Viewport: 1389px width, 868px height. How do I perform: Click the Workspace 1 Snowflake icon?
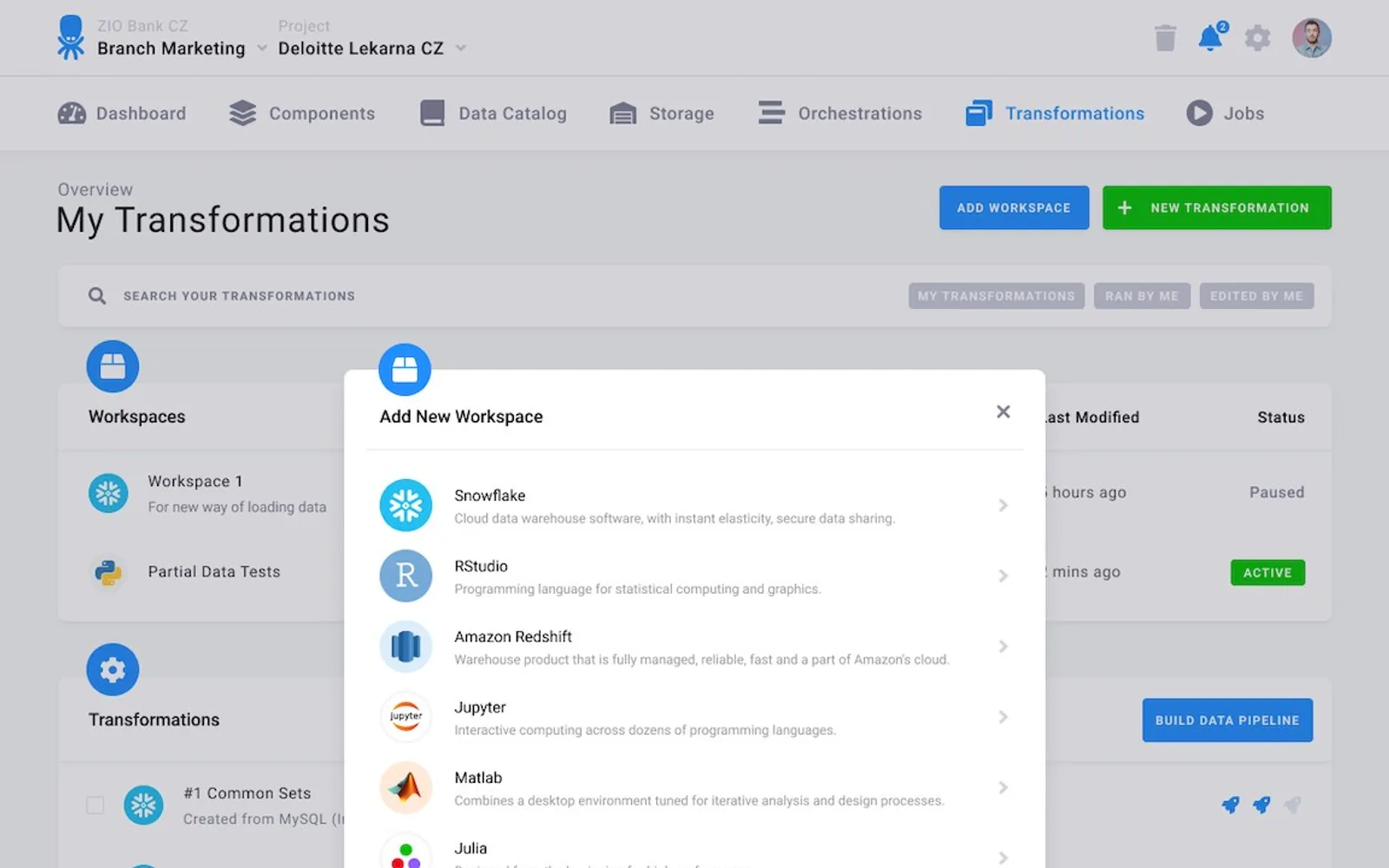pos(109,493)
